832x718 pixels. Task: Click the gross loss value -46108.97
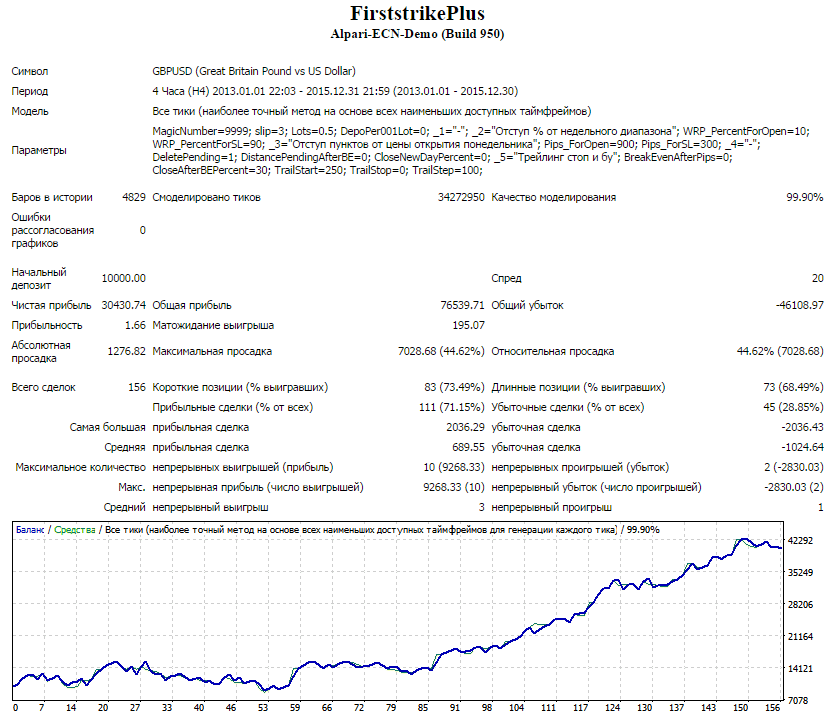point(800,305)
